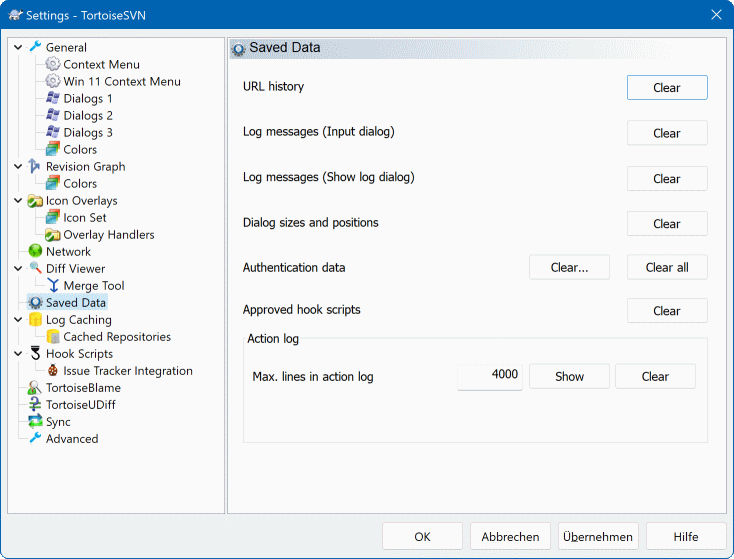The width and height of the screenshot is (734, 559).
Task: Collapse the Icon Overlays node
Action: click(18, 200)
